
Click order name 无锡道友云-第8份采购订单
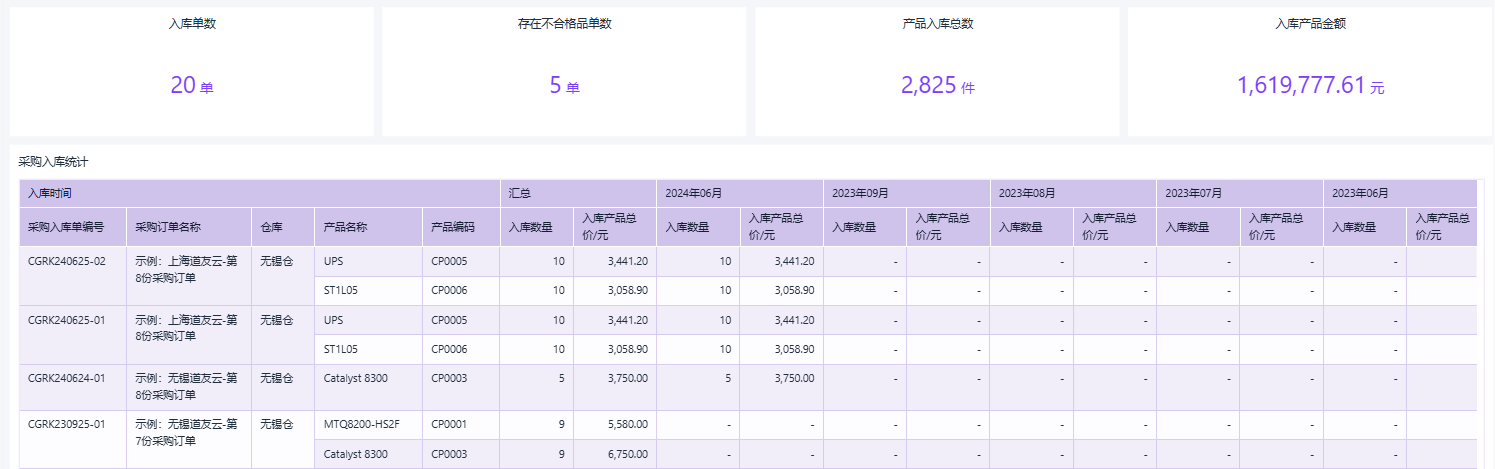point(185,386)
